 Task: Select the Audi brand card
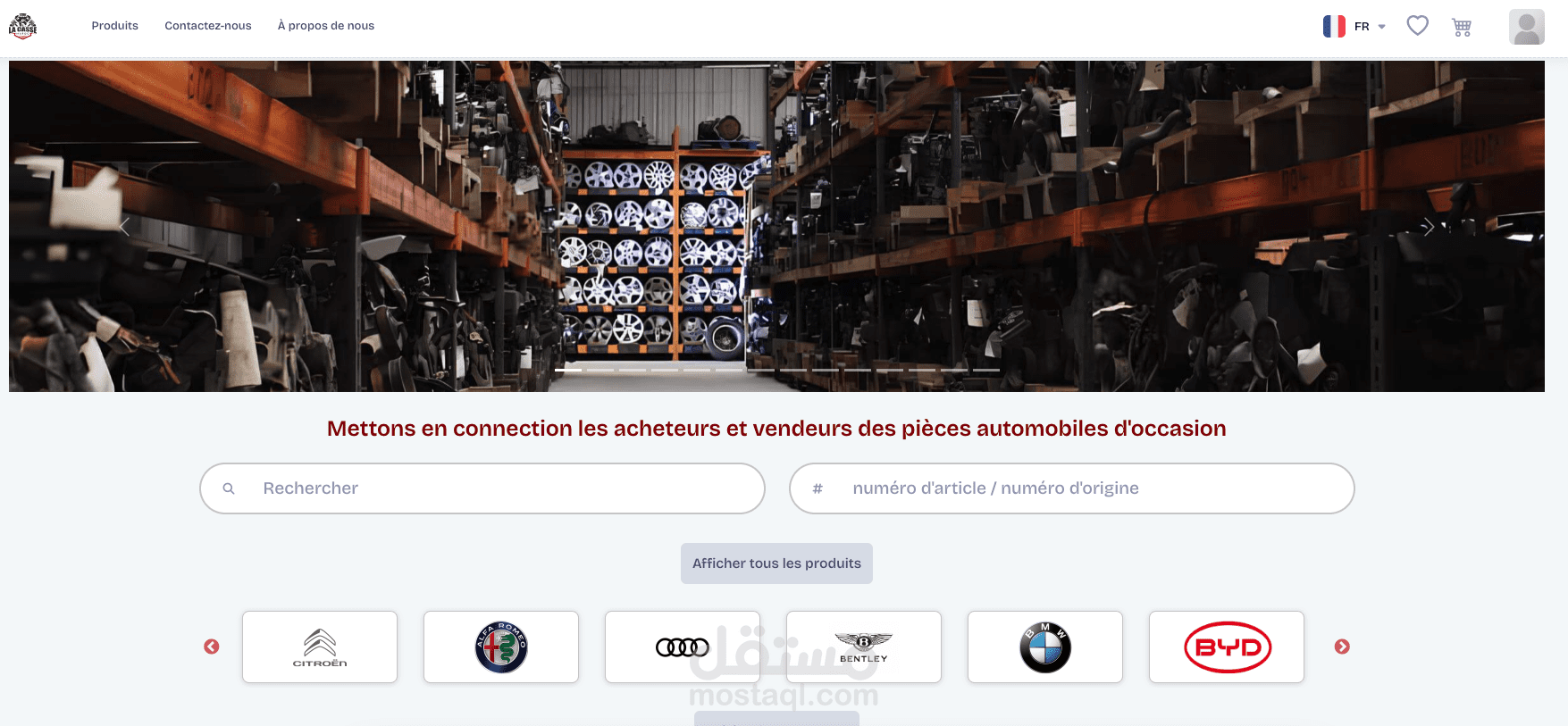[x=683, y=647]
